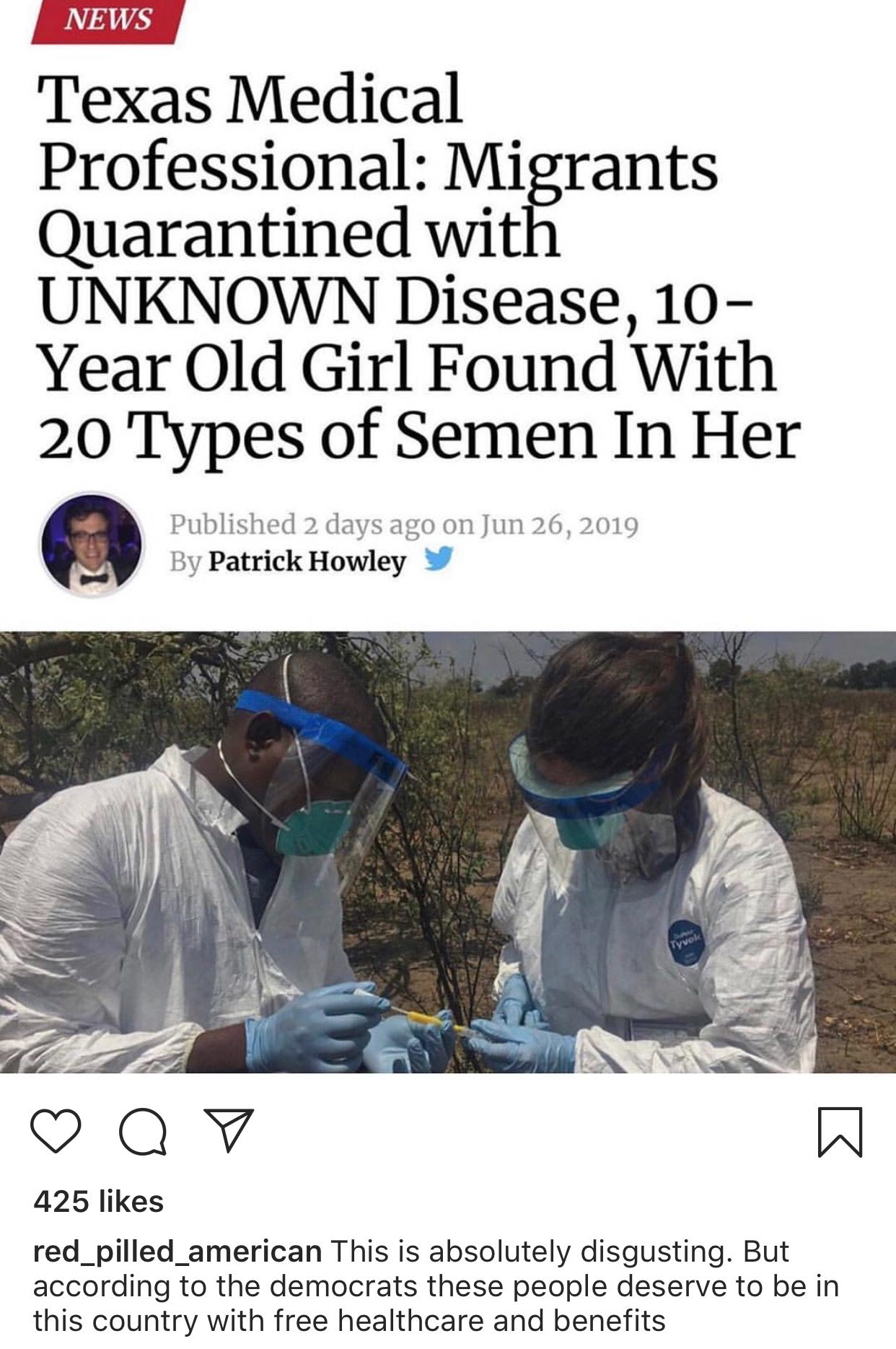Select the red NEWS category tag
896x1349 pixels.
coord(108,20)
